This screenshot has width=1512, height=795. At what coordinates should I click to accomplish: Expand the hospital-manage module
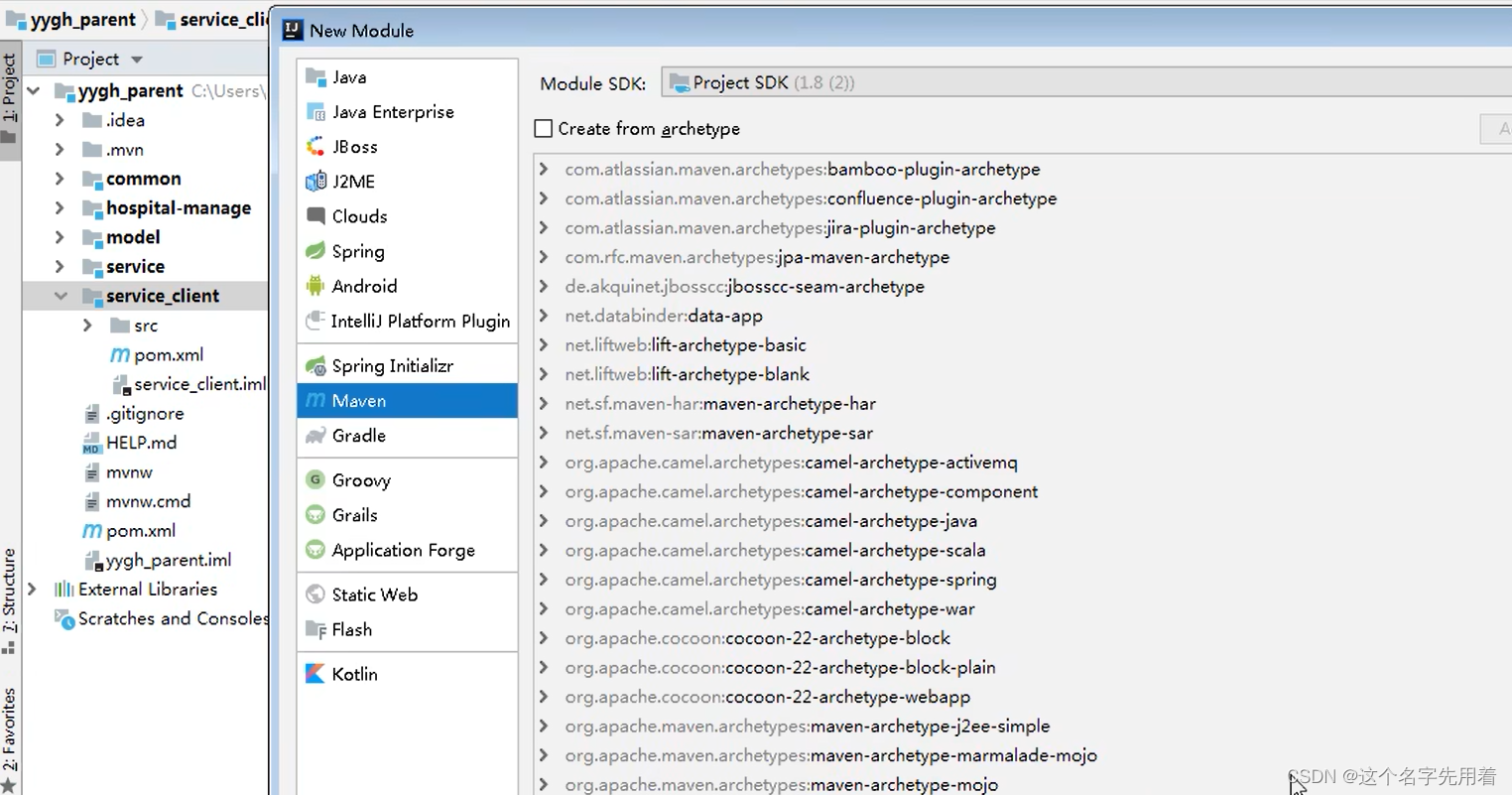(x=60, y=208)
